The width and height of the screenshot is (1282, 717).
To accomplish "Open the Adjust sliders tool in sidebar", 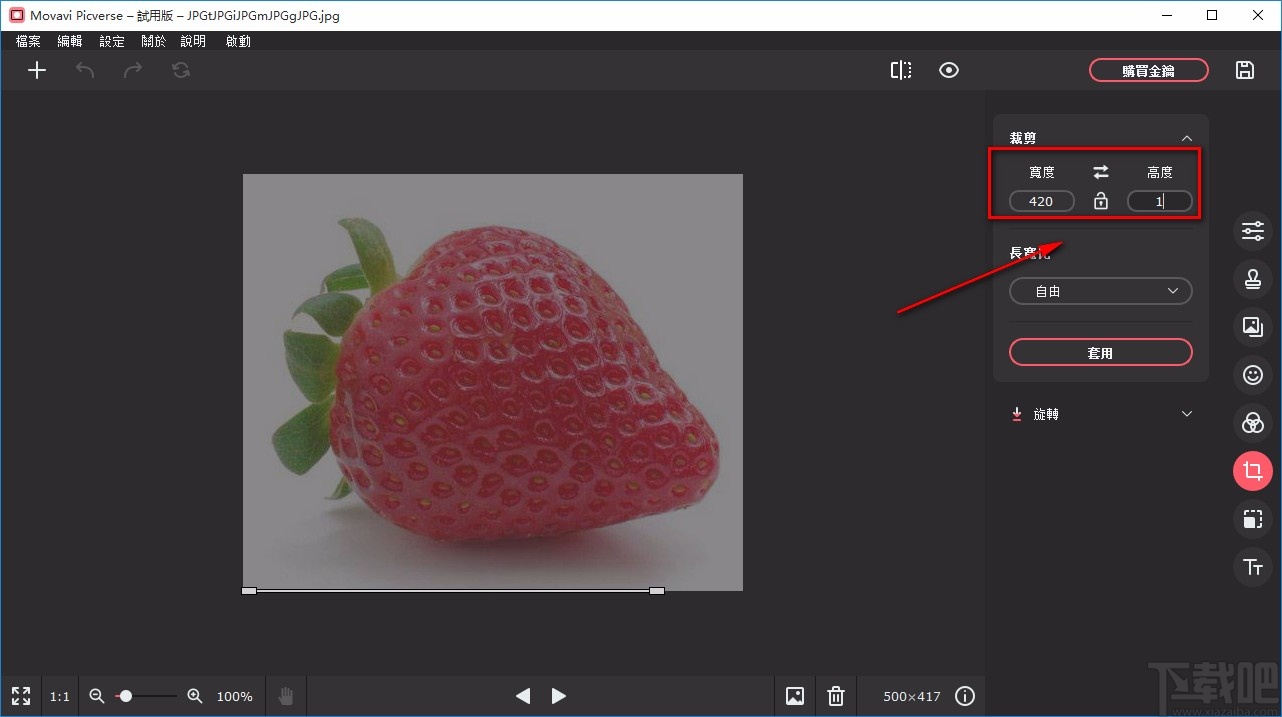I will (1252, 231).
